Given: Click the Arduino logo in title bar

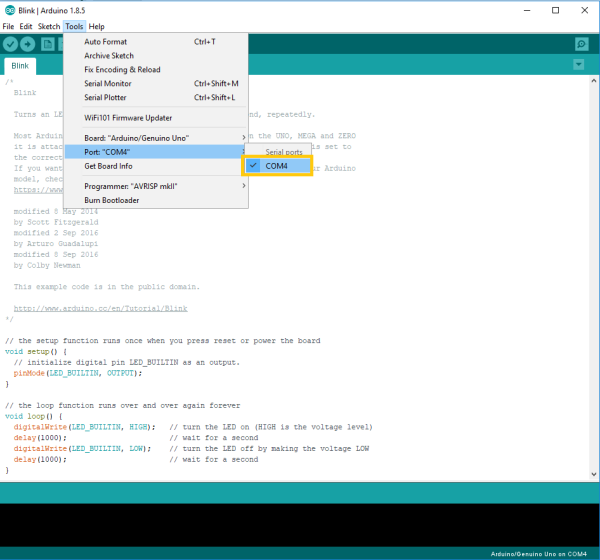Looking at the screenshot, I should click(10, 9).
